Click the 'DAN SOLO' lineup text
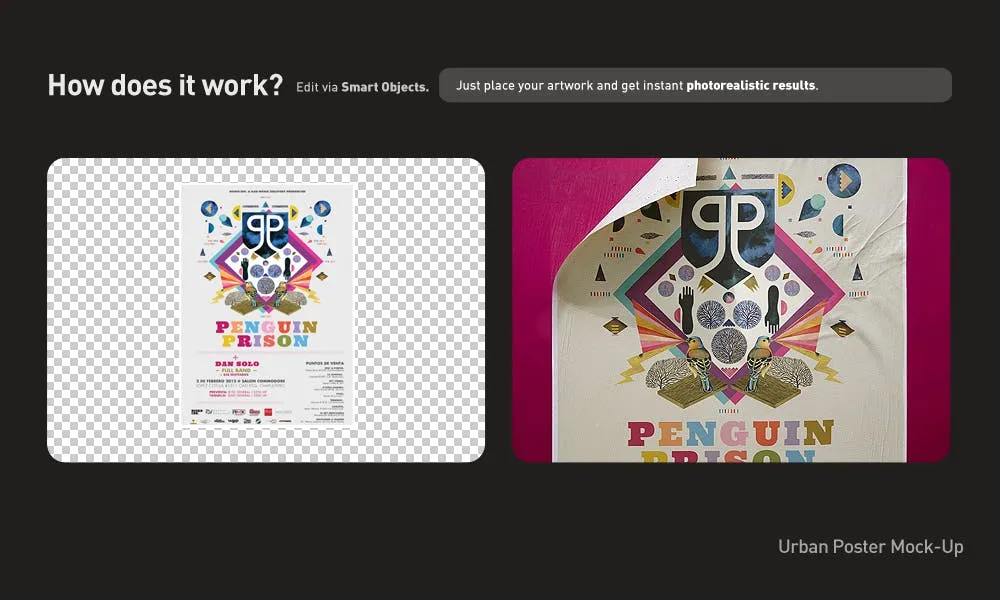 pyautogui.click(x=237, y=362)
